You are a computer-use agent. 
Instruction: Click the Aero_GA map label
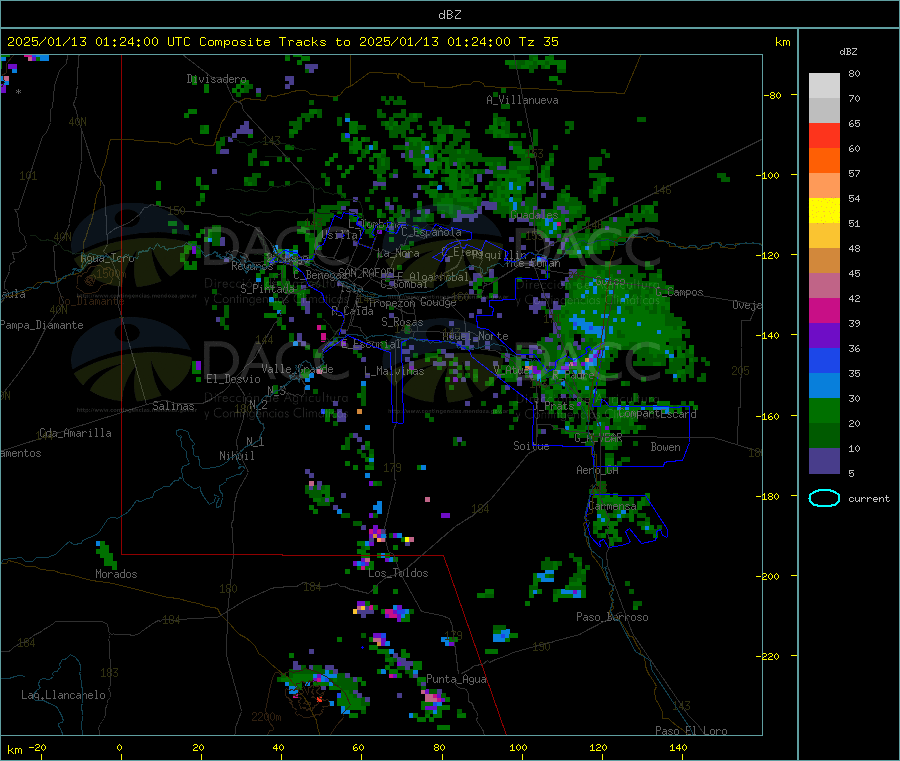tap(597, 470)
